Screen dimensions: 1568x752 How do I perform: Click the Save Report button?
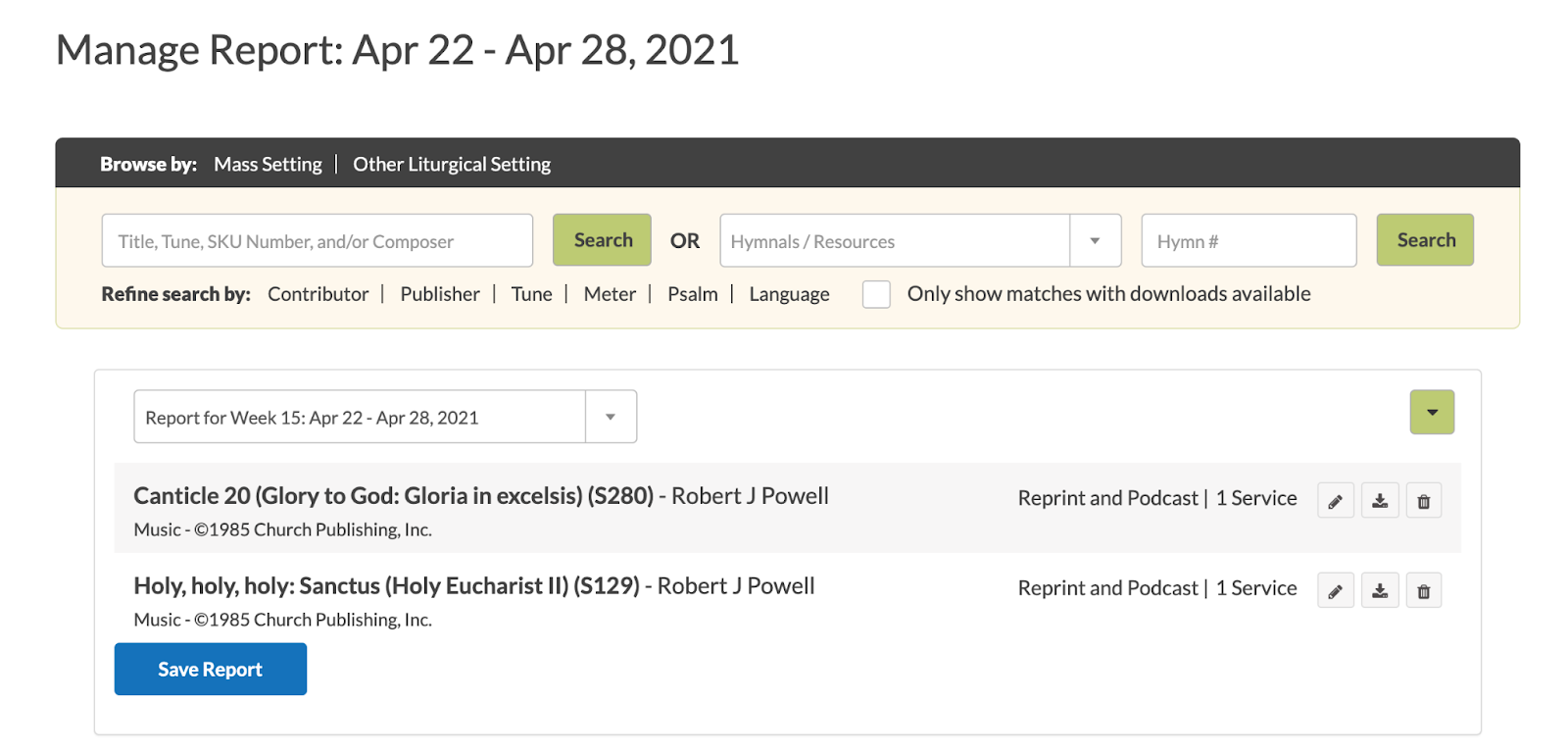tap(211, 670)
